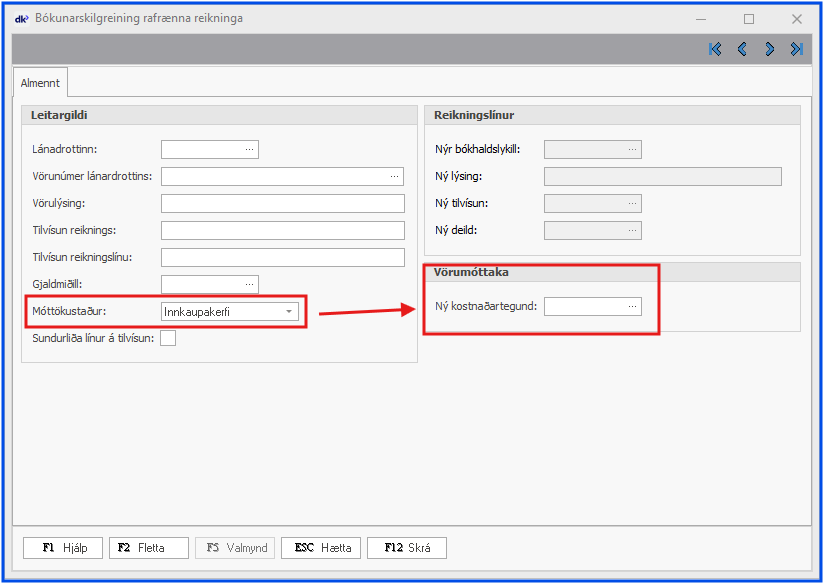Go to the first record arrow

(715, 49)
